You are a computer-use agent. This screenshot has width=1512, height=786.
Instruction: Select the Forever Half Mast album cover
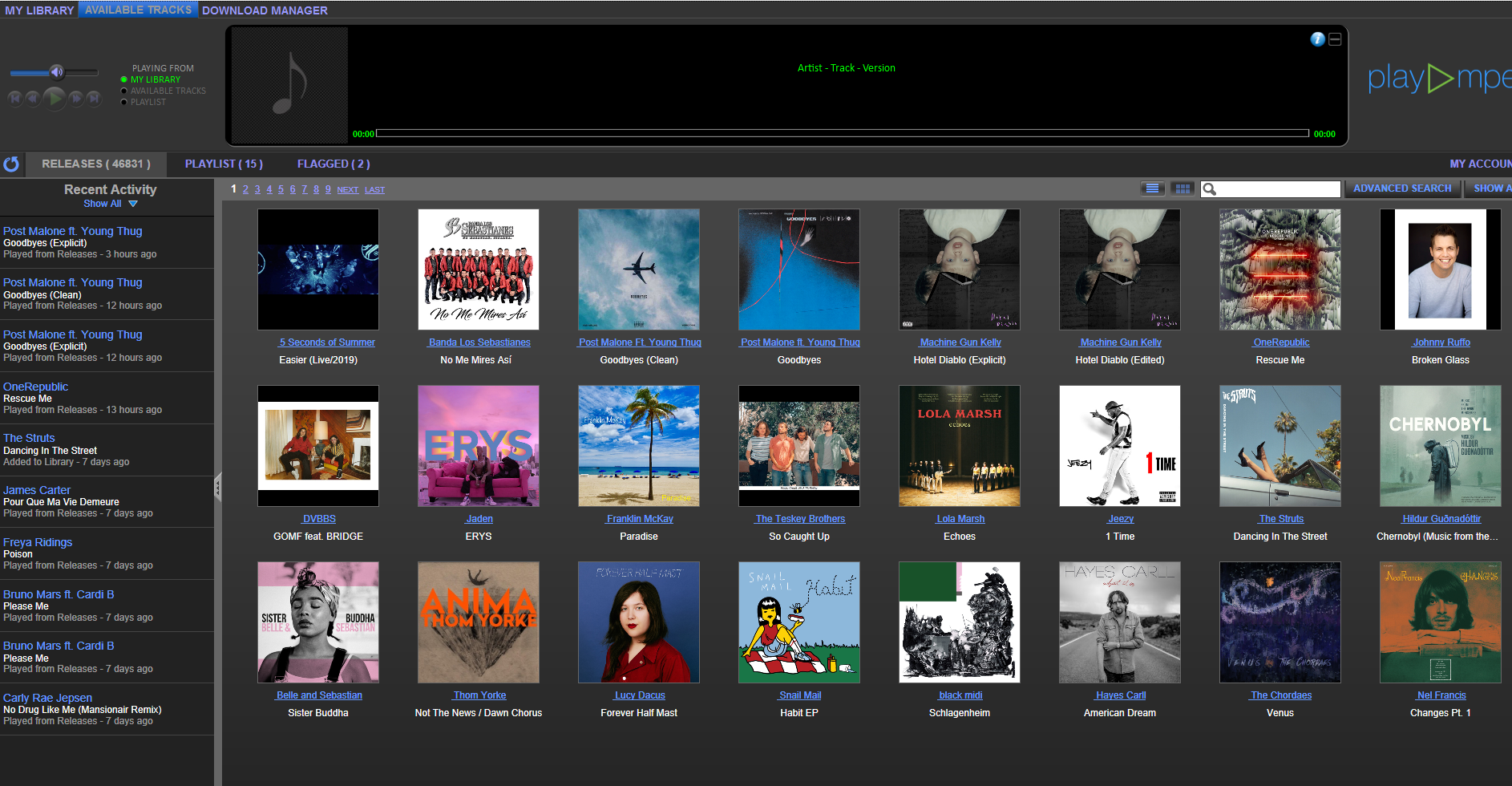639,622
